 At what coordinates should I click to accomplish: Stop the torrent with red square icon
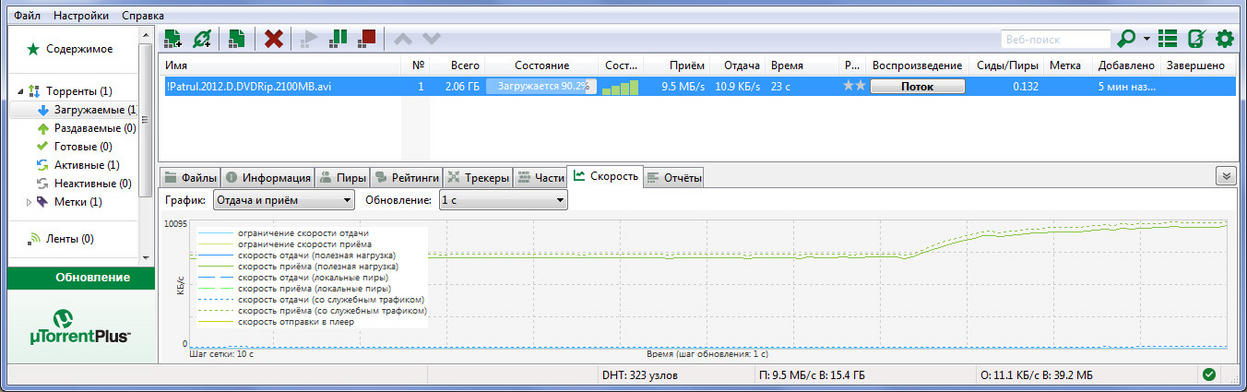367,39
